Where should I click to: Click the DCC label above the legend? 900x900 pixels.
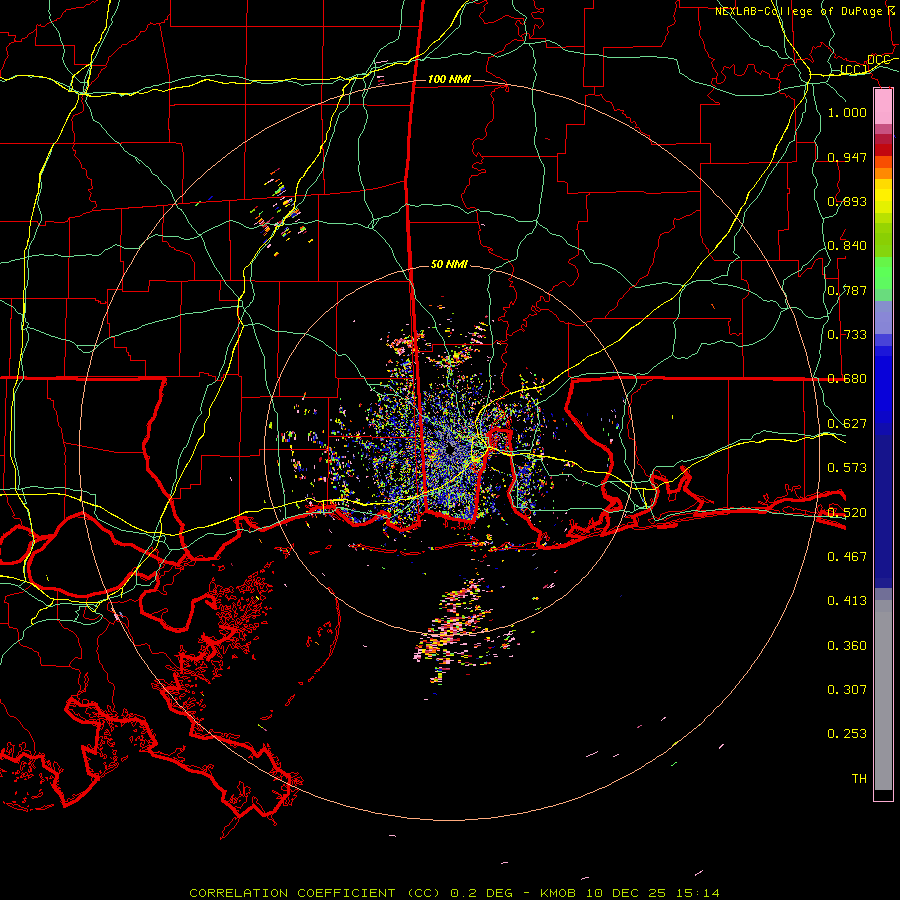pyautogui.click(x=878, y=60)
